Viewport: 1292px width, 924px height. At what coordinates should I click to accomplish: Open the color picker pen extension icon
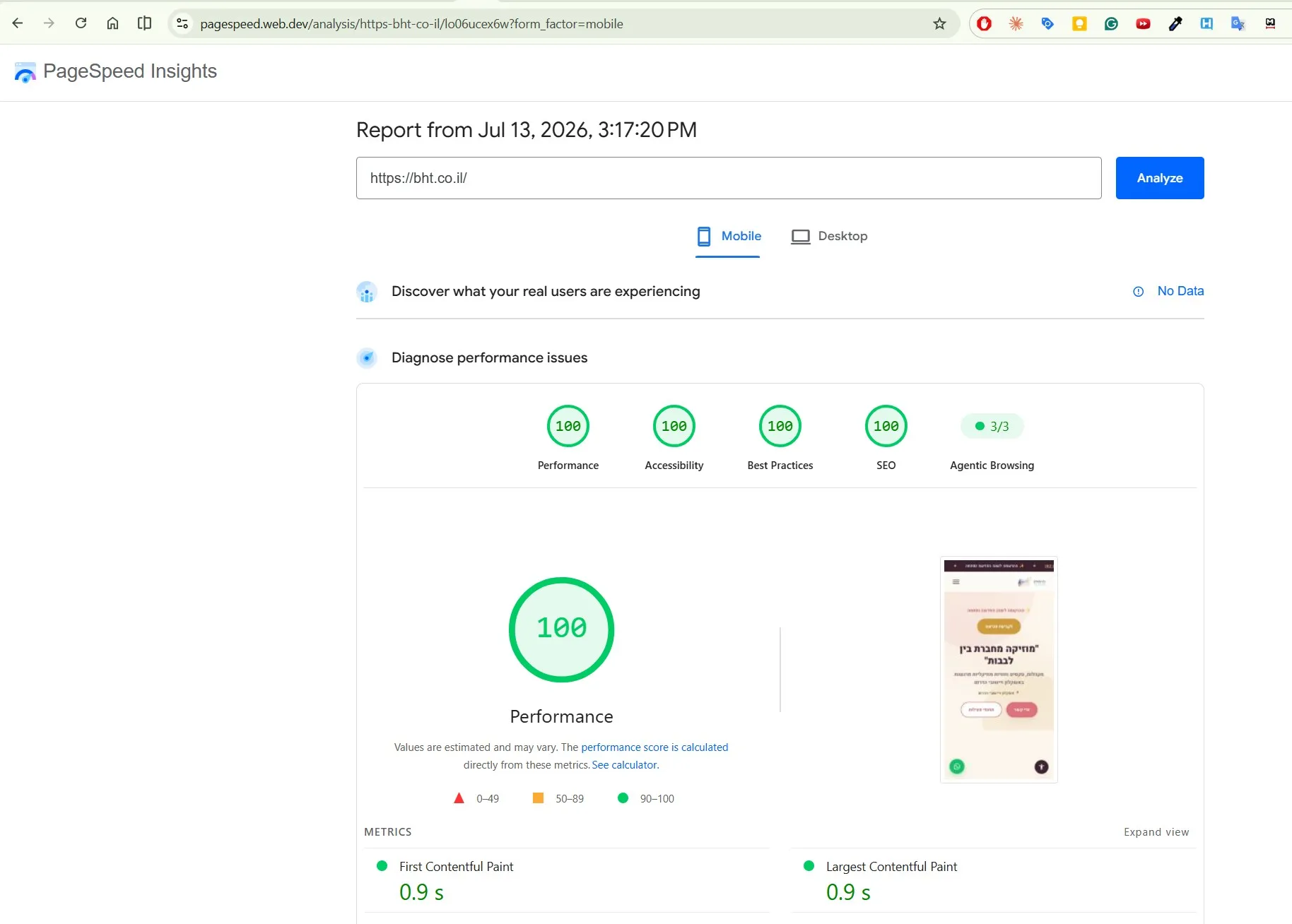[1175, 23]
